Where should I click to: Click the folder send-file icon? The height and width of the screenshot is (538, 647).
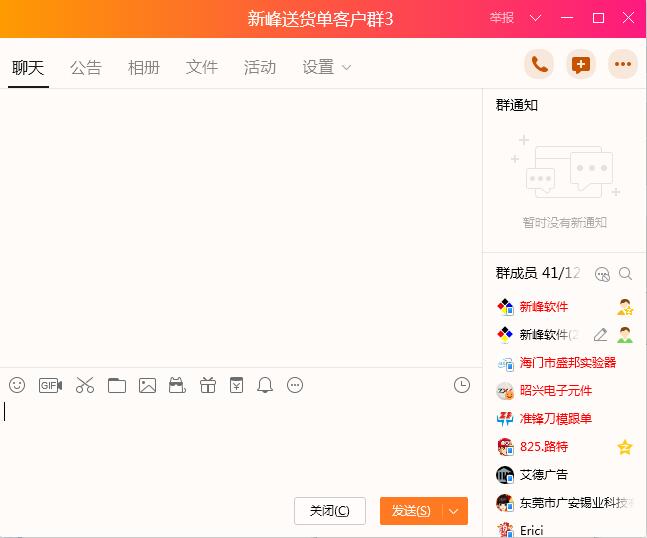[117, 385]
